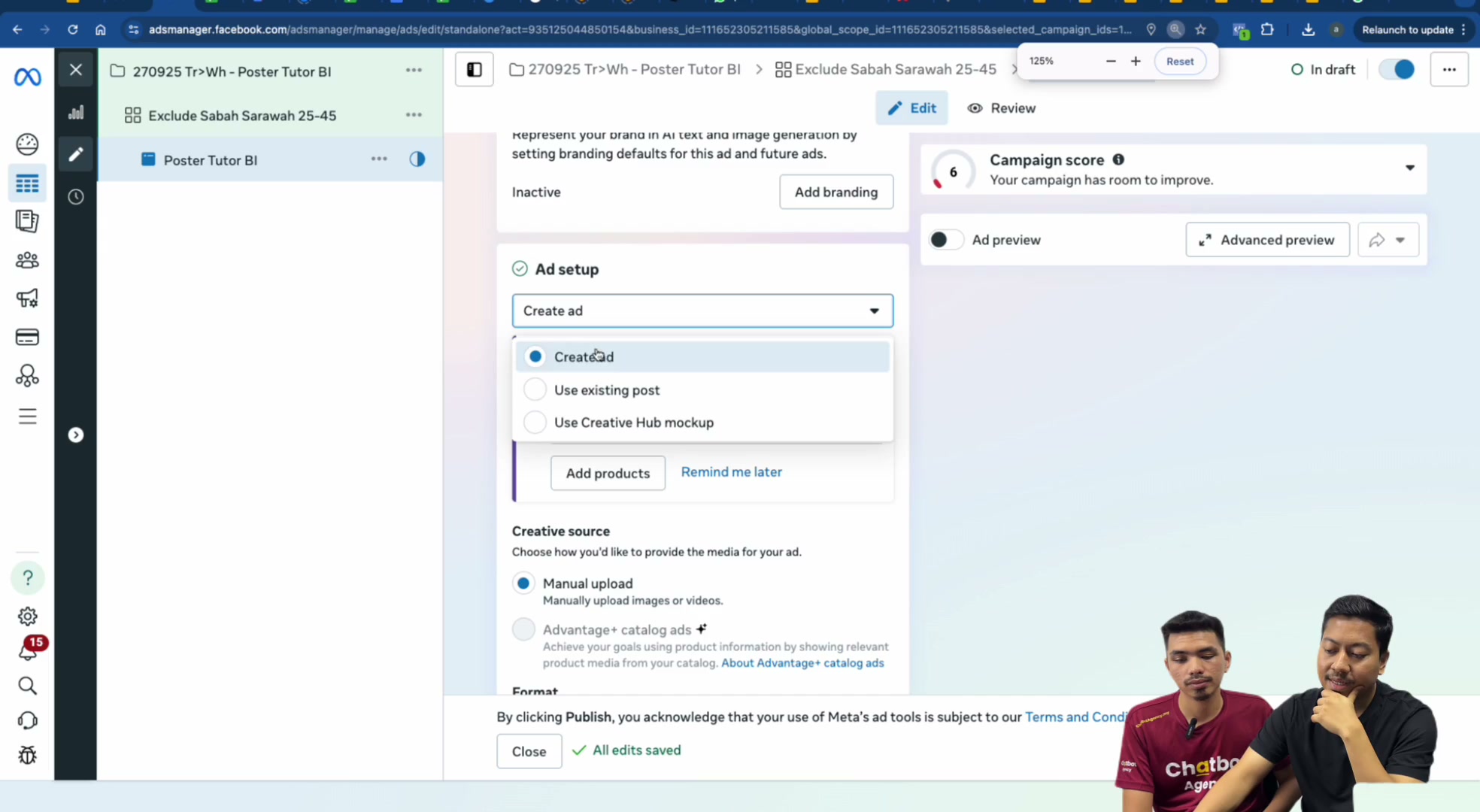
Task: Open campaign 270925 options ellipsis
Action: click(x=414, y=70)
